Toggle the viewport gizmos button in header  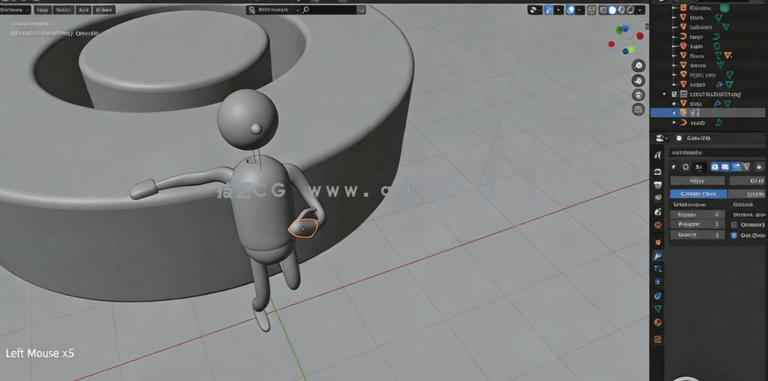[549, 10]
